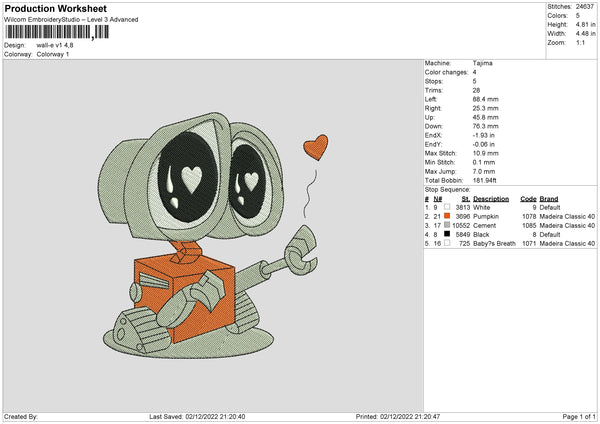Click the 'Last Saved: 02/12/2022 21:20:40' text
The height and width of the screenshot is (424, 600).
tap(197, 417)
